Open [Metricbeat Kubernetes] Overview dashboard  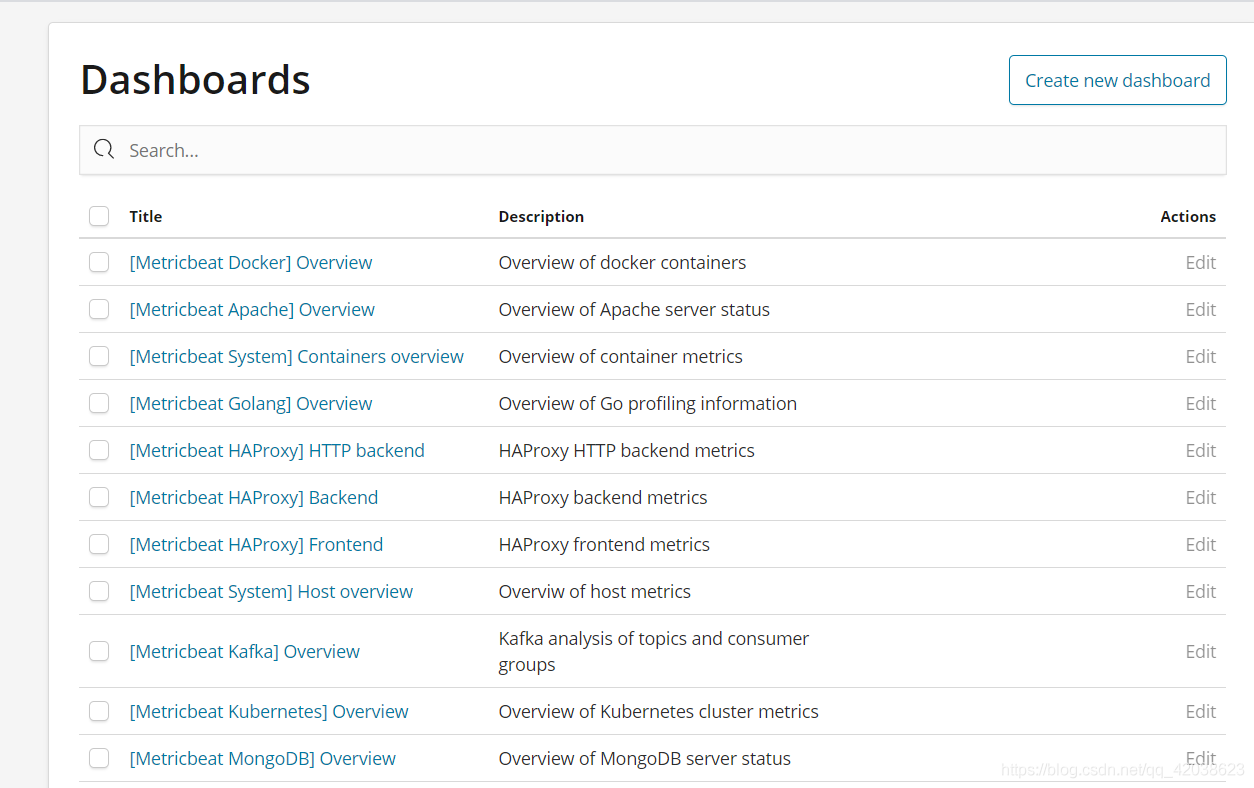(269, 711)
